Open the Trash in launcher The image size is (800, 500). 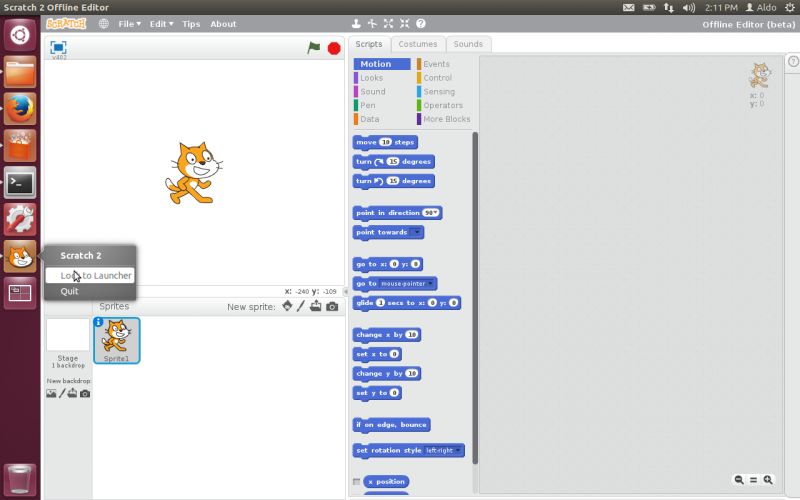pos(20,479)
